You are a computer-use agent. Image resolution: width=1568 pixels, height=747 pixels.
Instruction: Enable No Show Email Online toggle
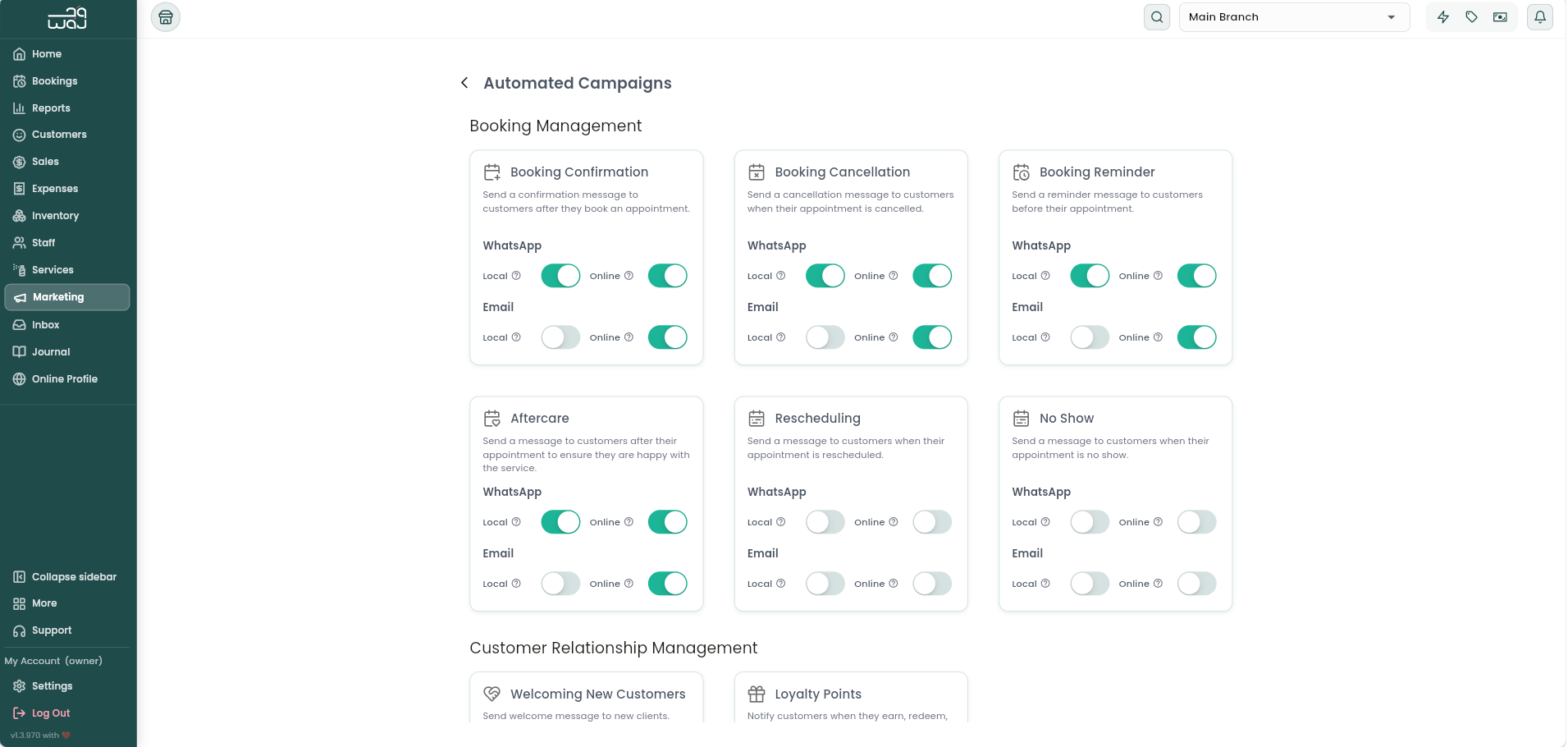pyautogui.click(x=1197, y=584)
